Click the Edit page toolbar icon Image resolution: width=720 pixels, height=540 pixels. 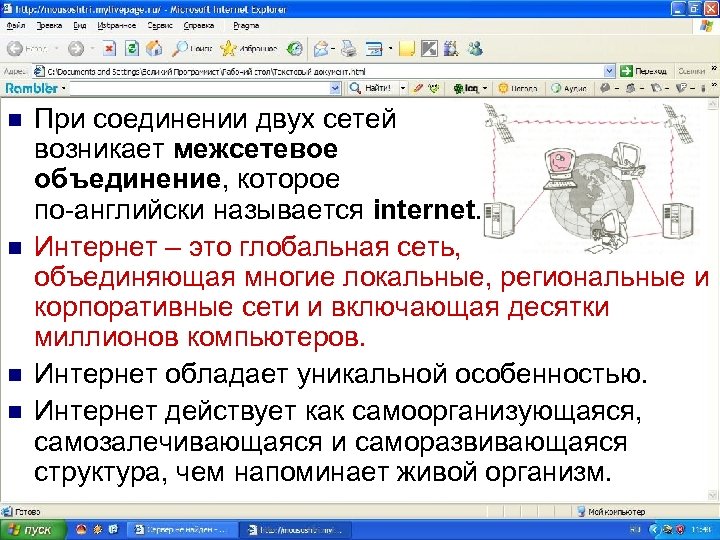pyautogui.click(x=374, y=48)
